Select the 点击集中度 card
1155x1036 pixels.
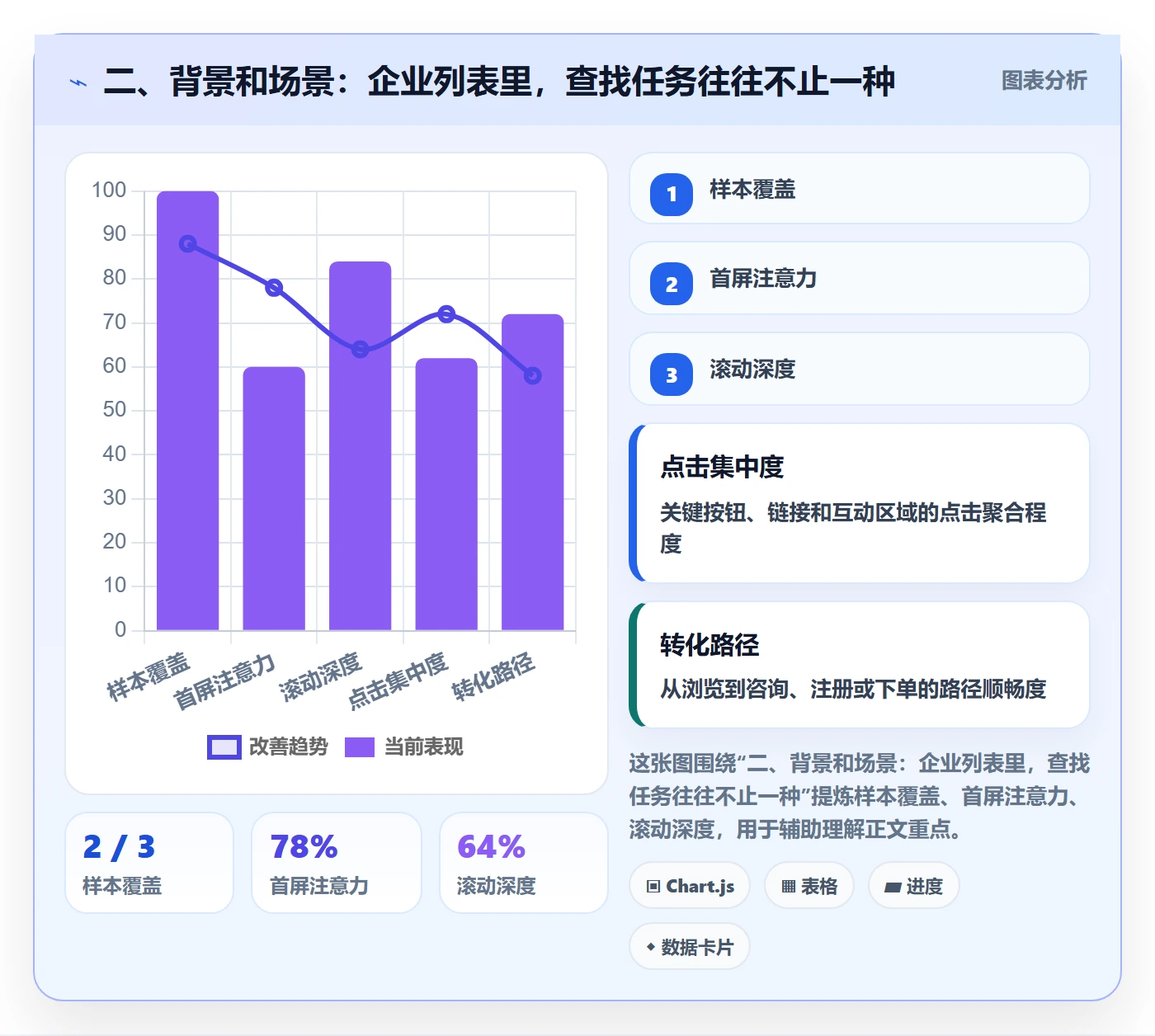click(859, 503)
